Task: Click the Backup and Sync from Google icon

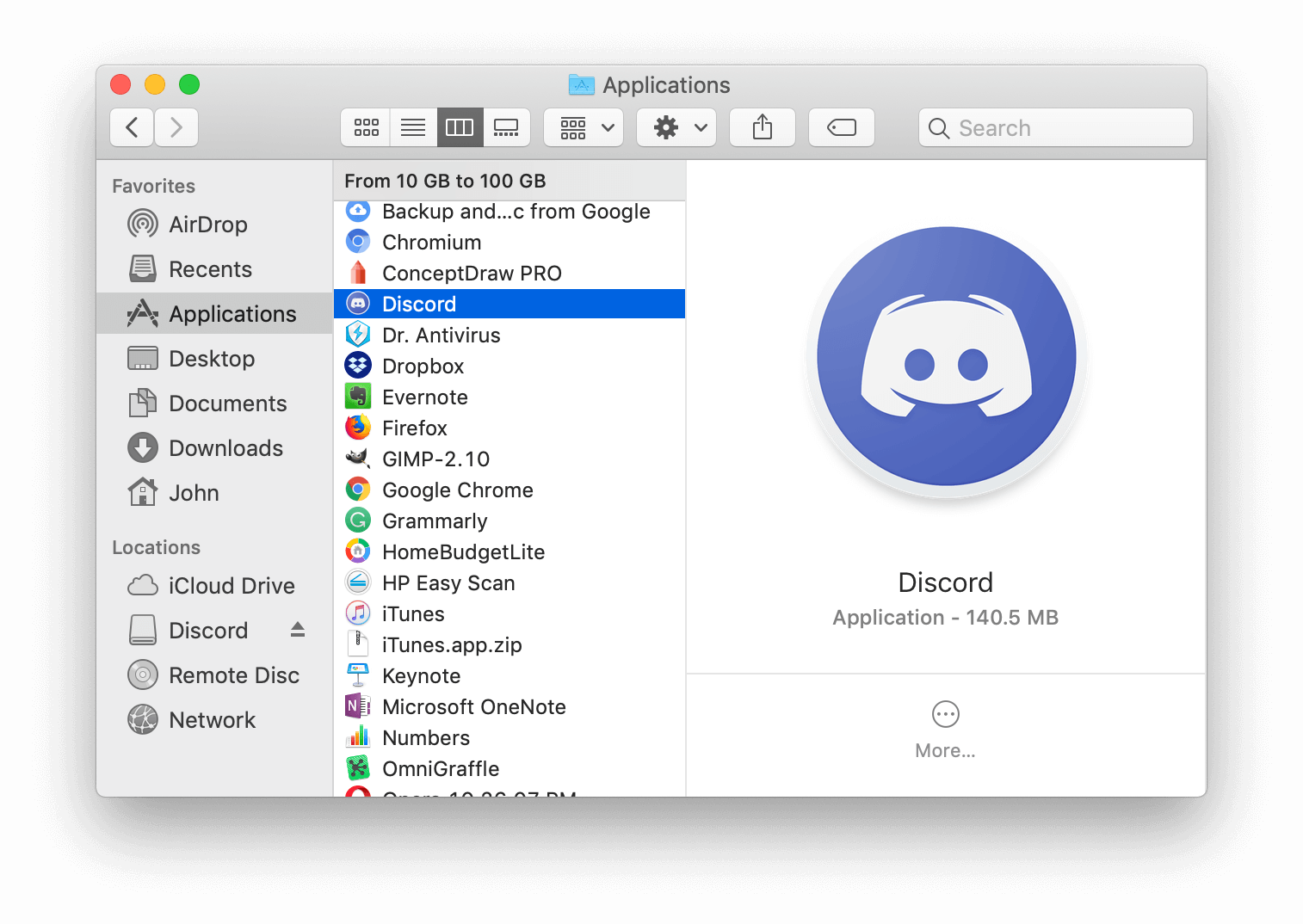Action: pos(358,211)
